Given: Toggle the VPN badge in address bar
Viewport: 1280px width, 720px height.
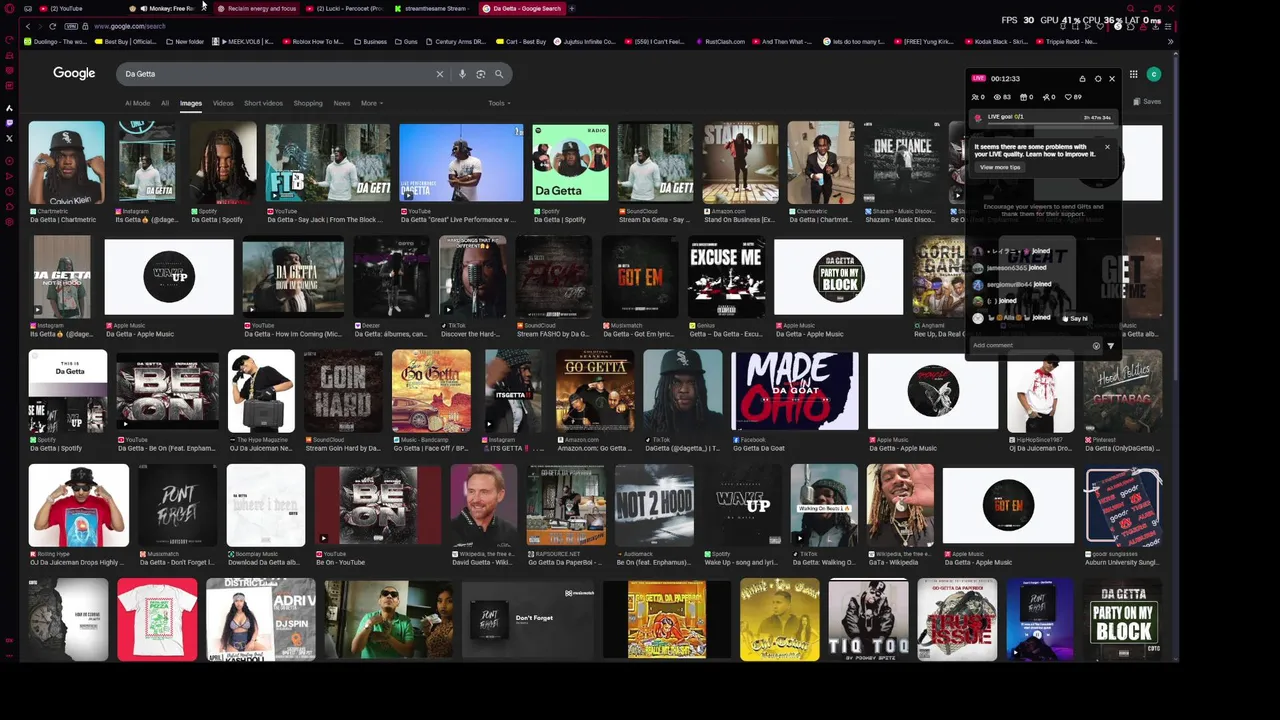Looking at the screenshot, I should pos(72,26).
